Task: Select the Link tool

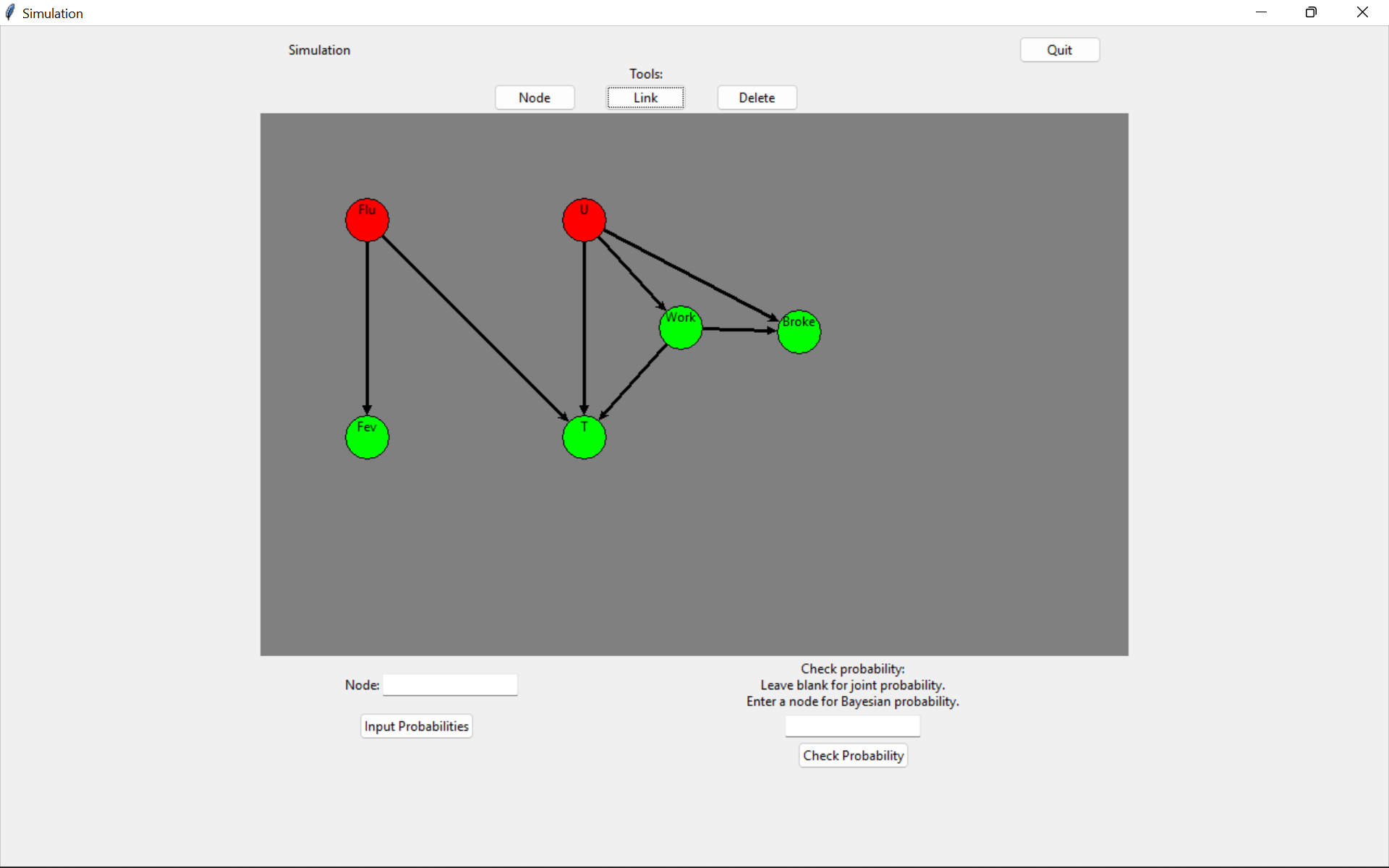Action: click(646, 97)
